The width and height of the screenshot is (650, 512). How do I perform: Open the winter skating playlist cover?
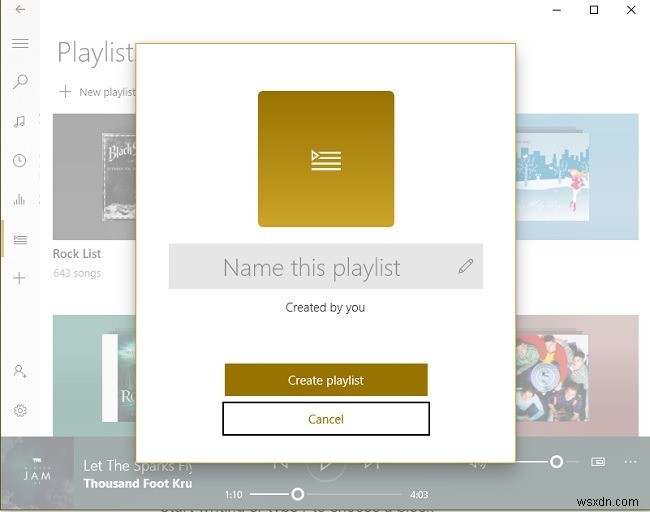pos(577,177)
